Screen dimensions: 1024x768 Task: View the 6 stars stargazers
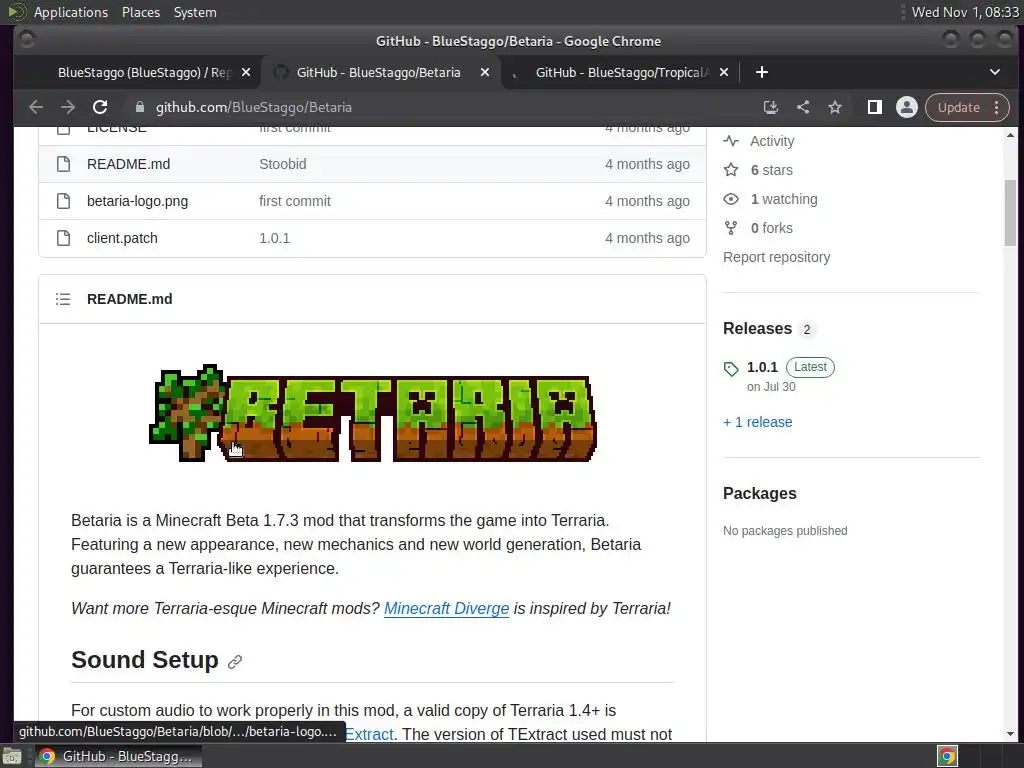[771, 170]
